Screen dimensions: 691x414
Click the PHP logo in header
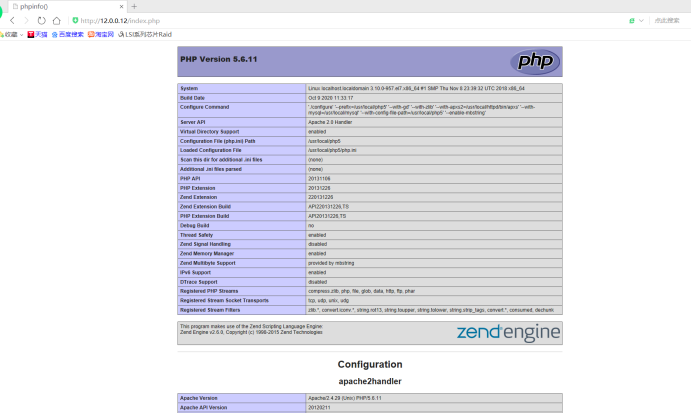pyautogui.click(x=535, y=61)
